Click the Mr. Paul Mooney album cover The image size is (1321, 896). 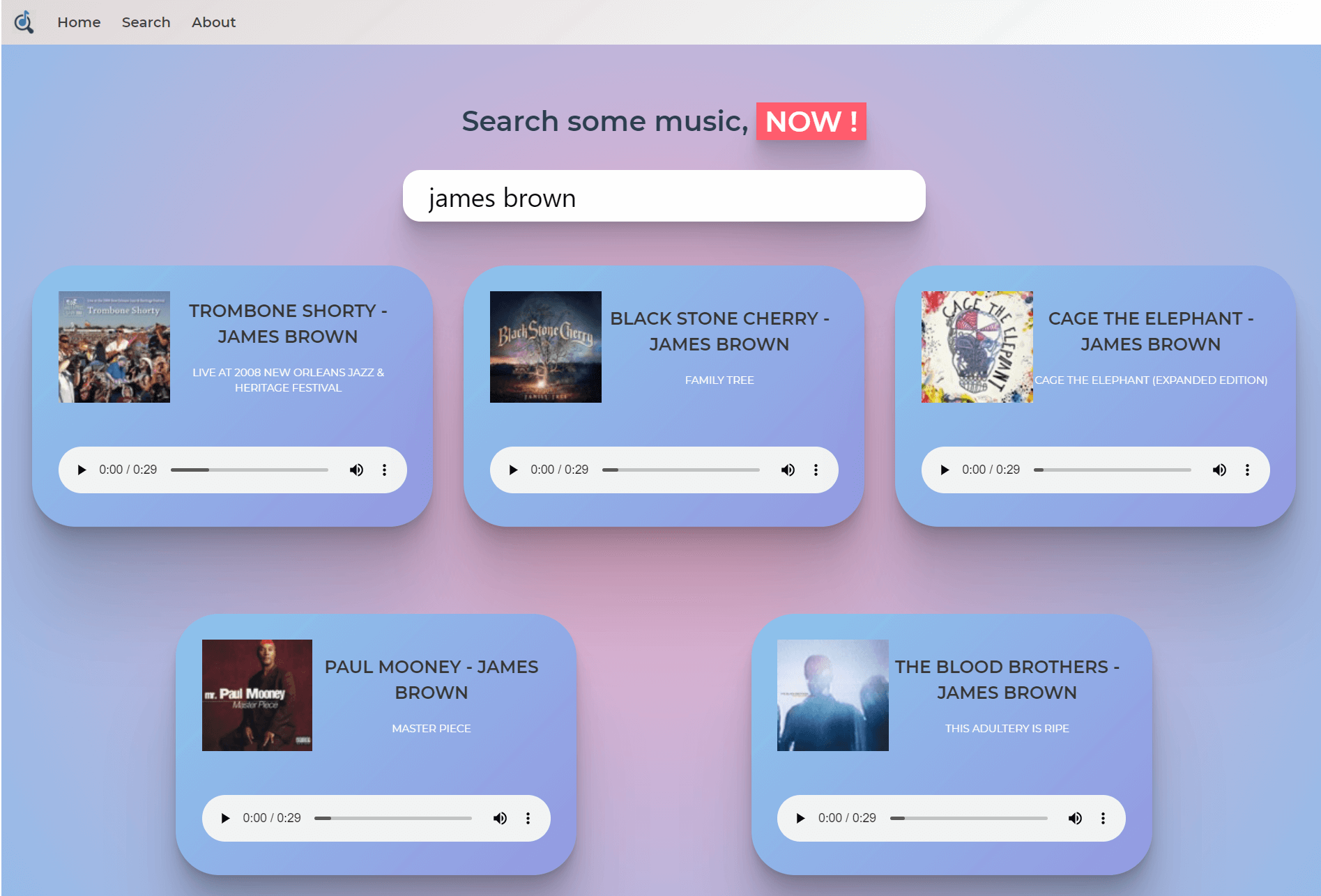tap(257, 695)
